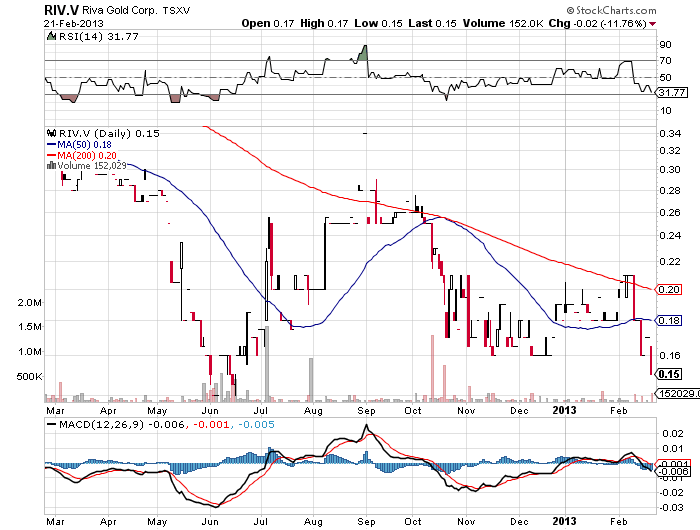
Task: Click the Sep label under price chart
Action: [366, 410]
